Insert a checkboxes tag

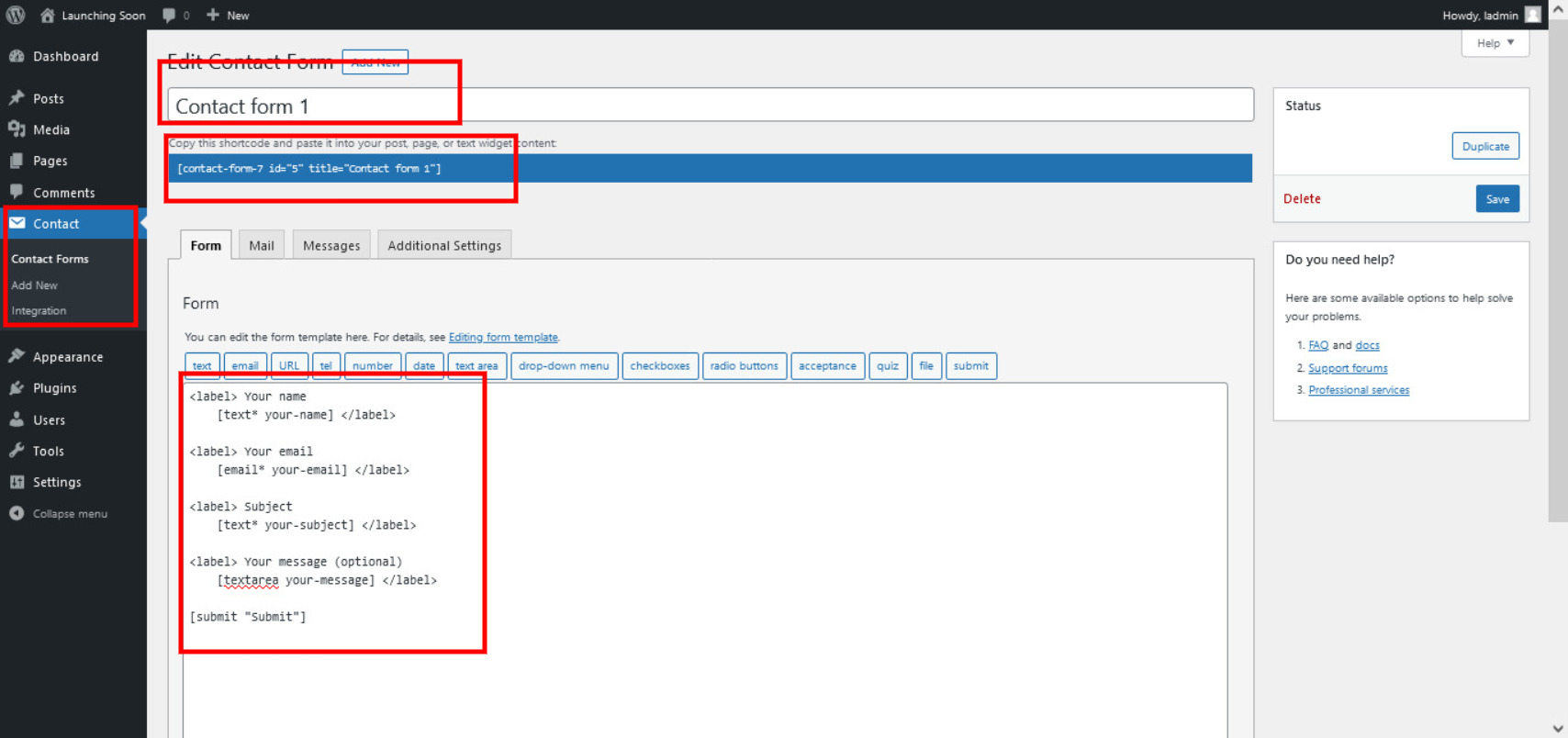660,365
